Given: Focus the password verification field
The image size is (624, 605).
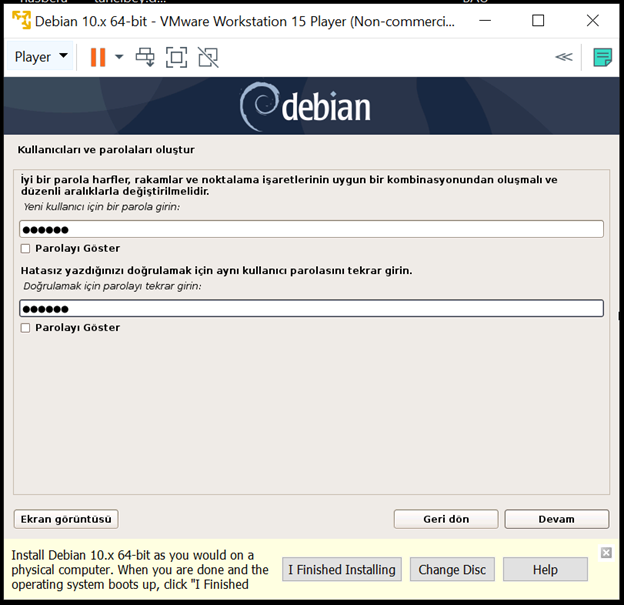Looking at the screenshot, I should [311, 308].
